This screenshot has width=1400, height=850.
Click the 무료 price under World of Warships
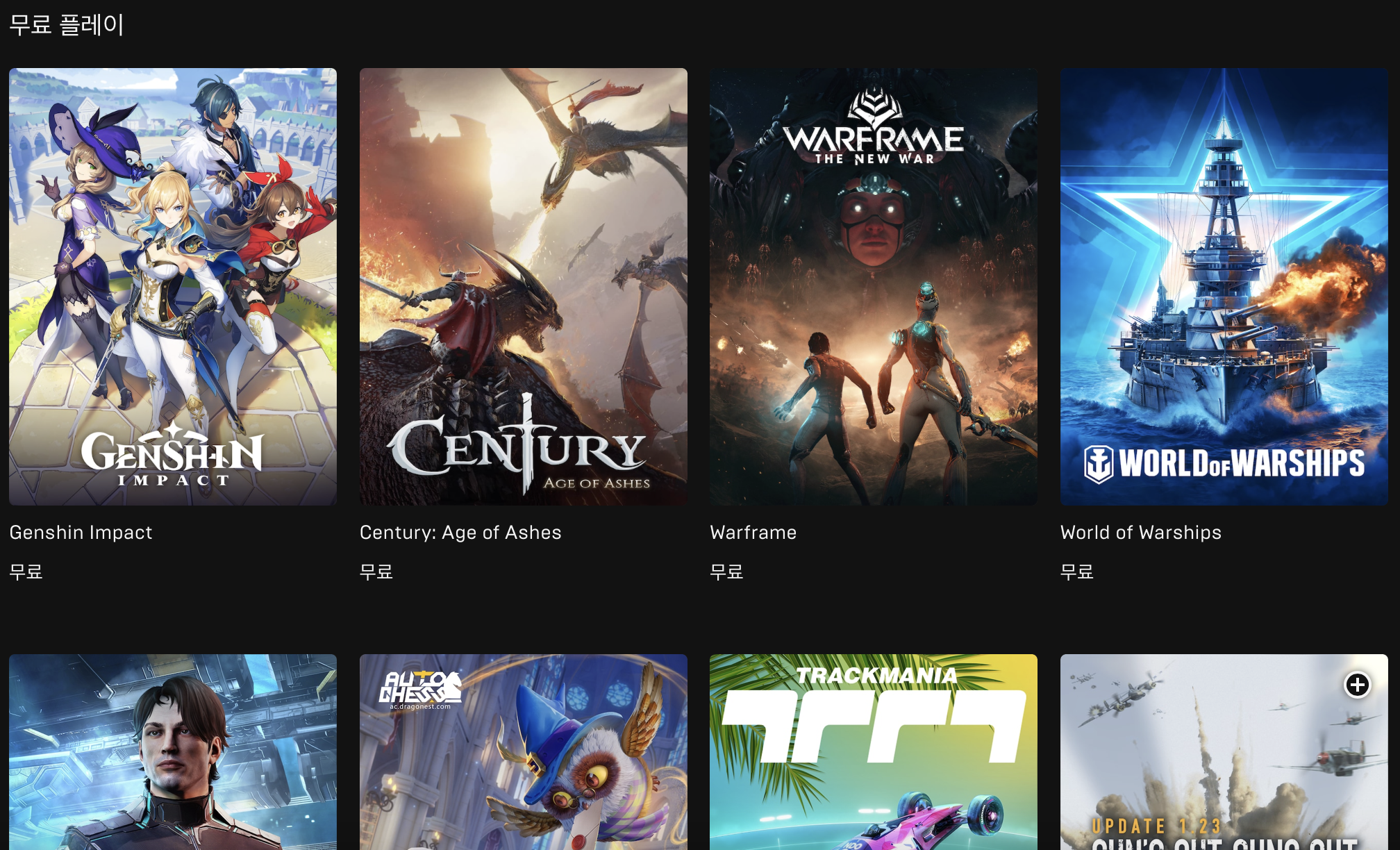point(1077,572)
